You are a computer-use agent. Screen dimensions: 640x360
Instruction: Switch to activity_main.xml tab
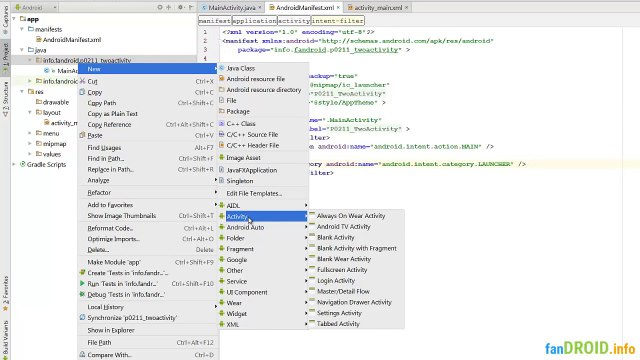(x=378, y=7)
